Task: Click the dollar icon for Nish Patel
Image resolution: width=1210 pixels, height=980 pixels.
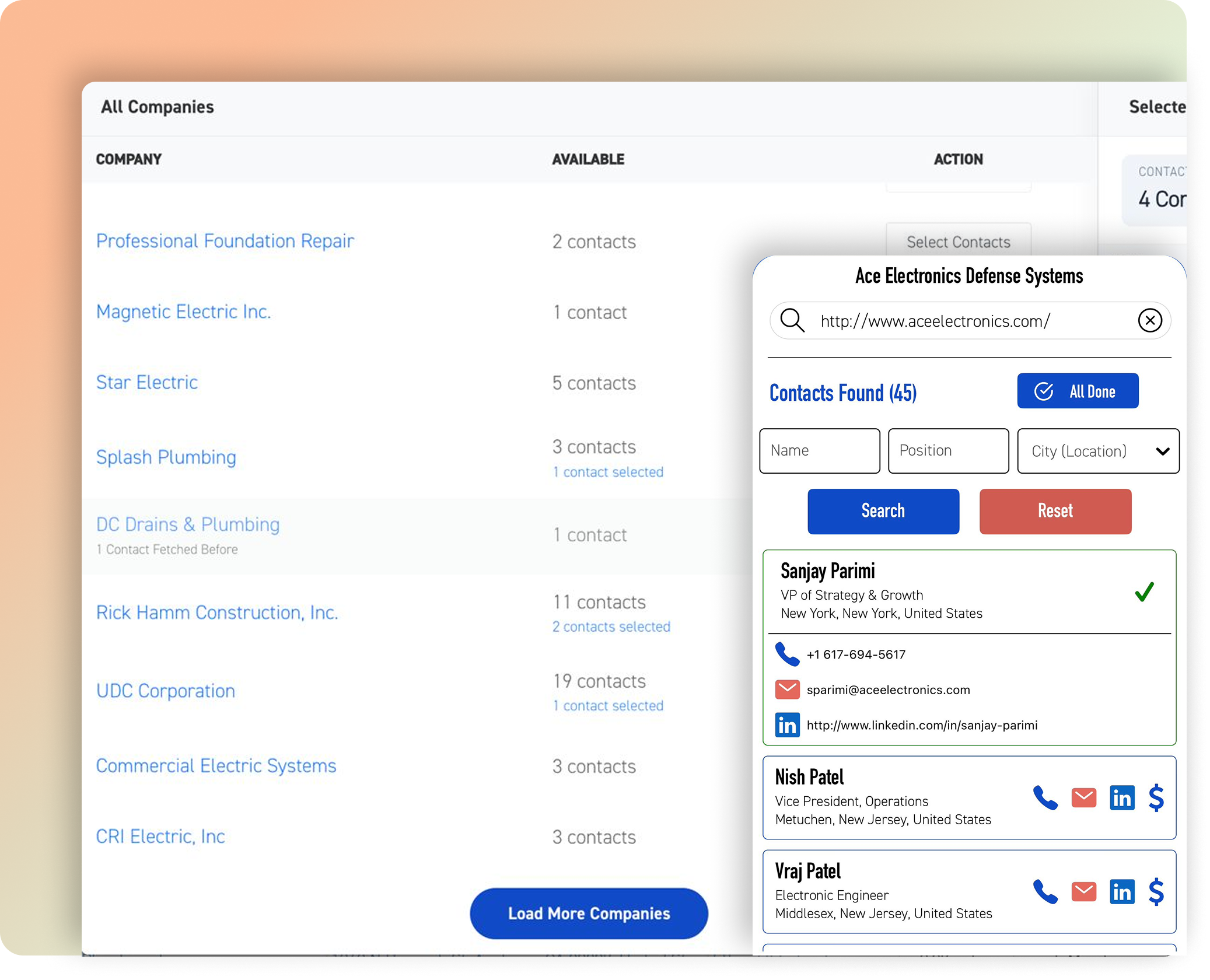Action: coord(1156,797)
